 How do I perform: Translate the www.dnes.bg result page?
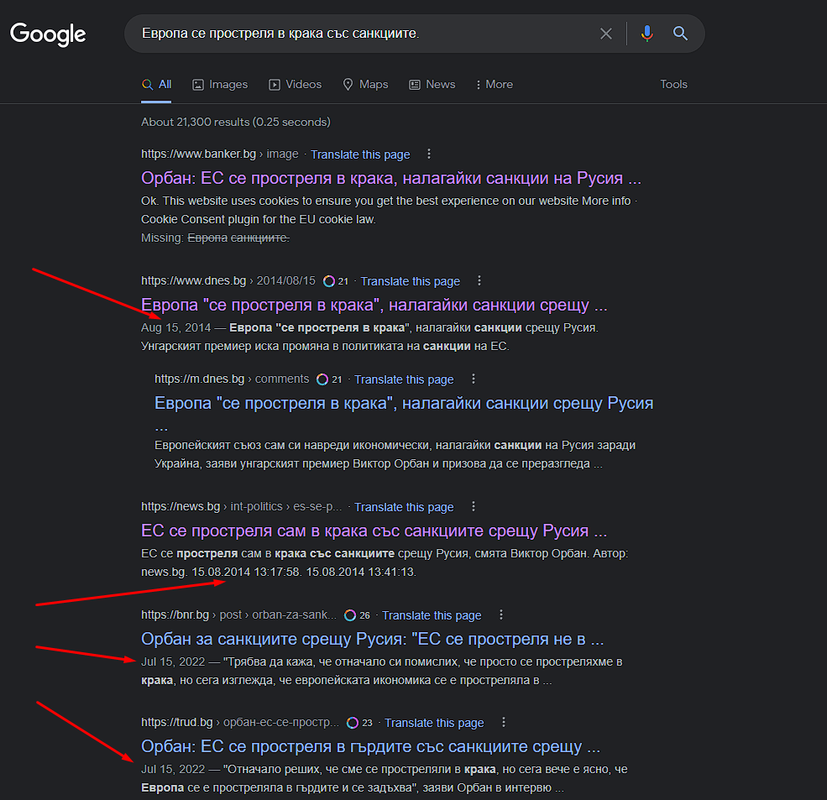click(410, 281)
